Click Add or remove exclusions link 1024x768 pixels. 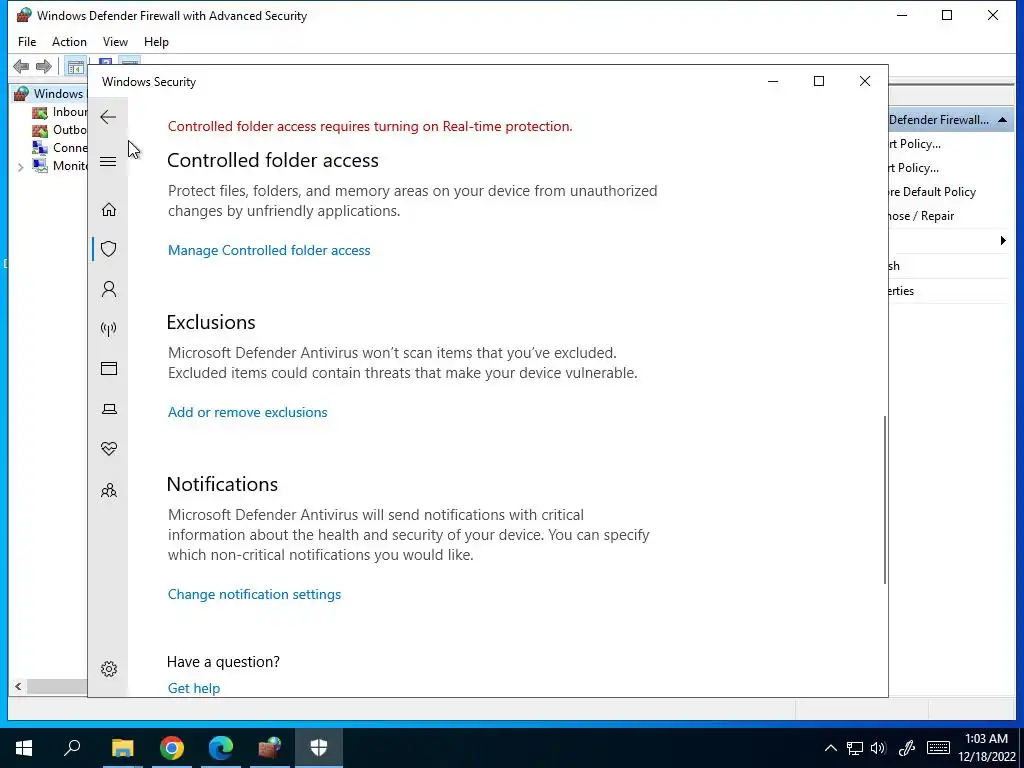(248, 412)
